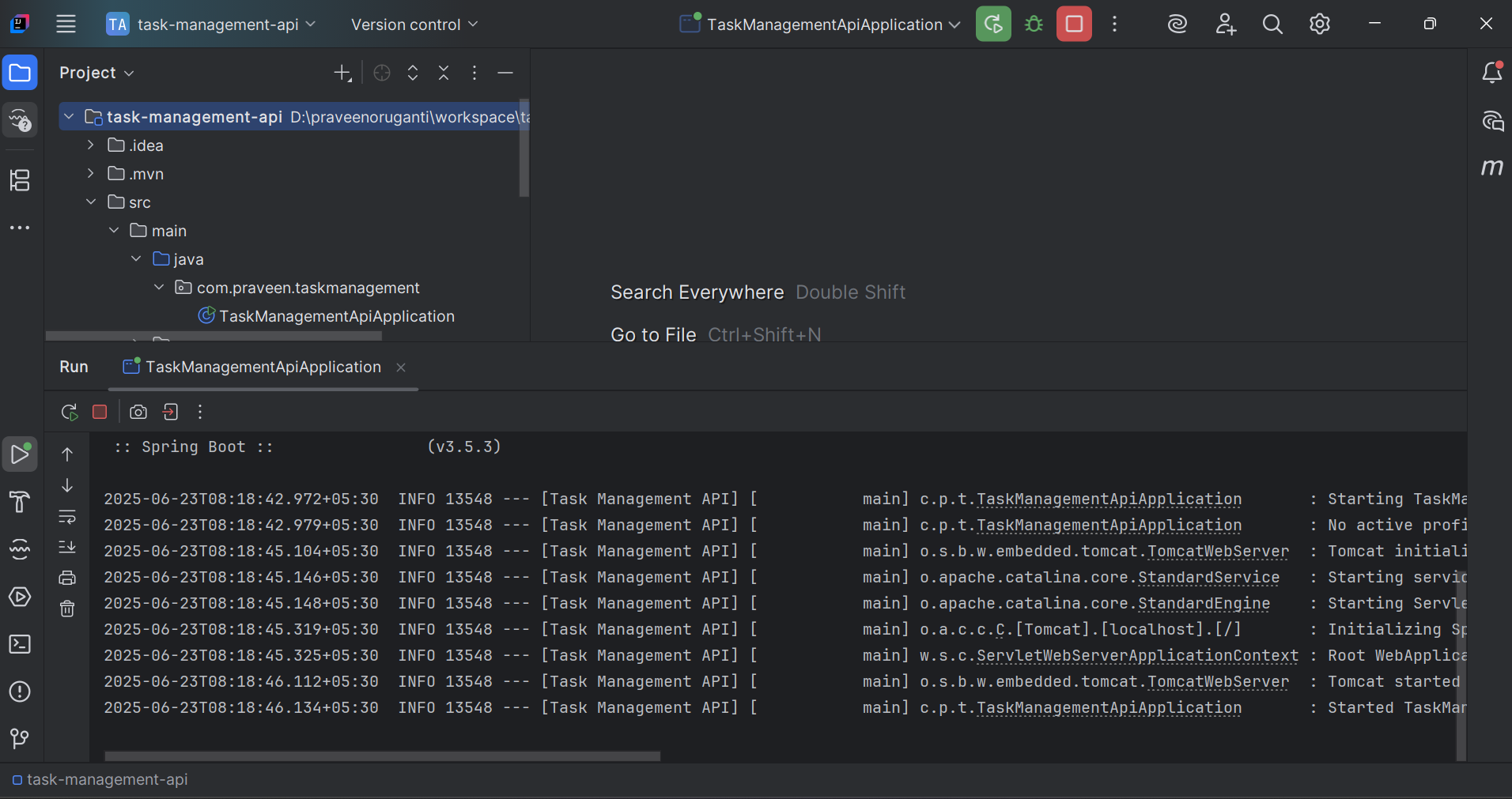The width and height of the screenshot is (1512, 799).
Task: Expand the .idea folder
Action: click(x=90, y=145)
